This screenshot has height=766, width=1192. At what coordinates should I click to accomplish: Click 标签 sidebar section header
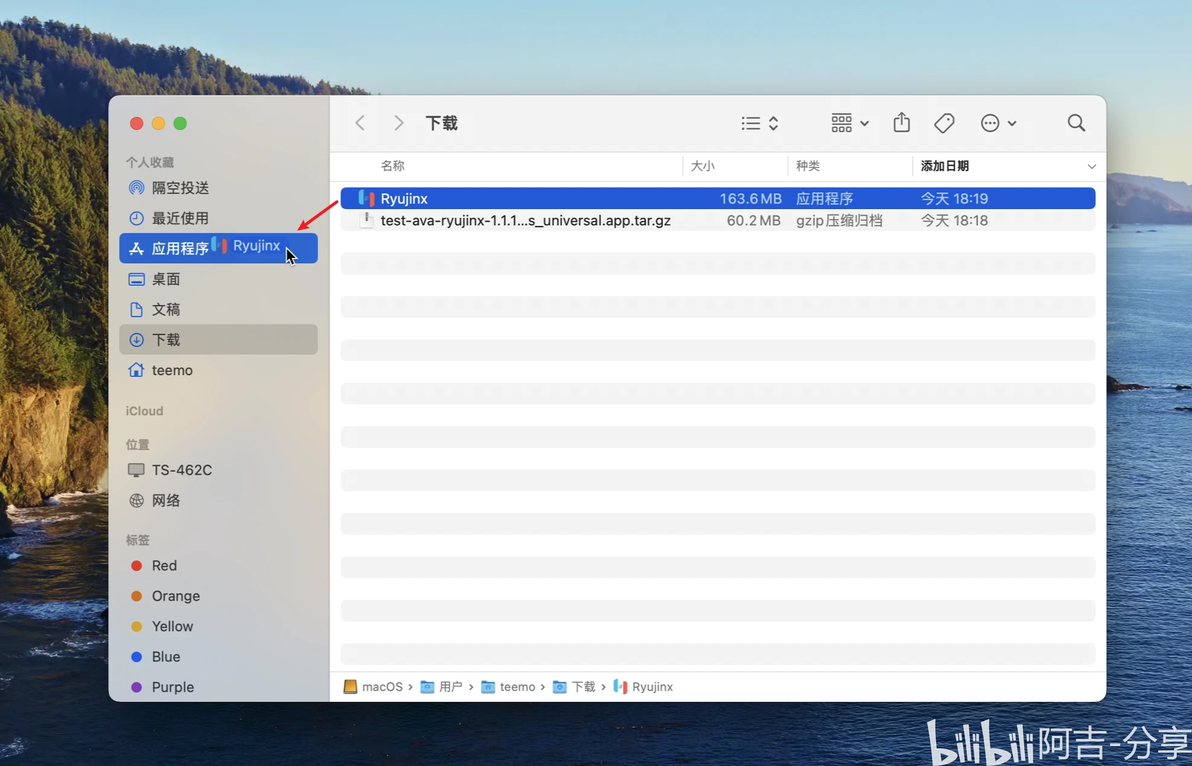[x=138, y=540]
